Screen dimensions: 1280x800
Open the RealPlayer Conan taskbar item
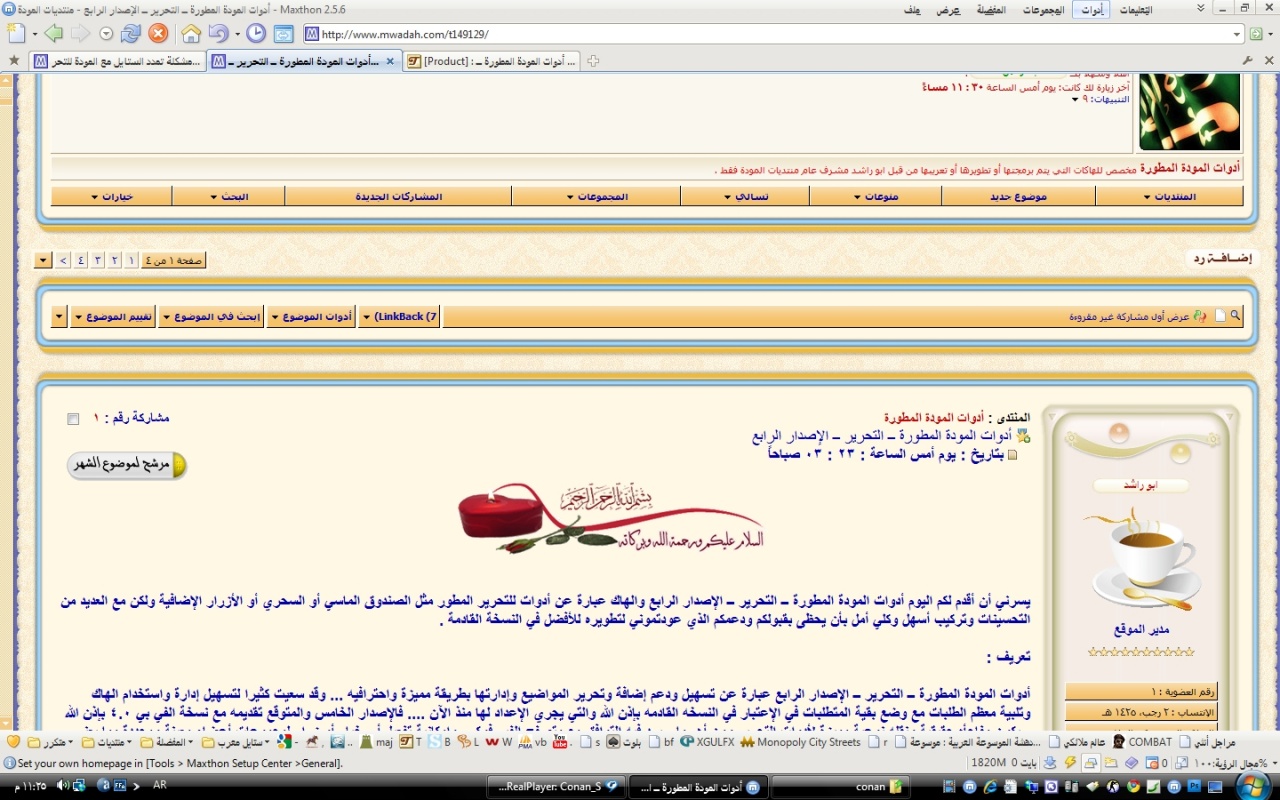tap(556, 787)
